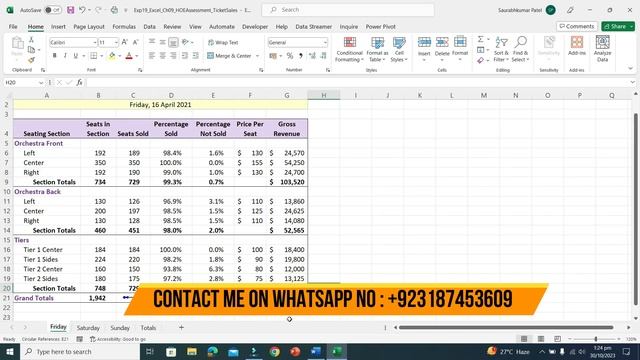640x360 pixels.
Task: Click the zoom slider handle
Action: [x=596, y=339]
